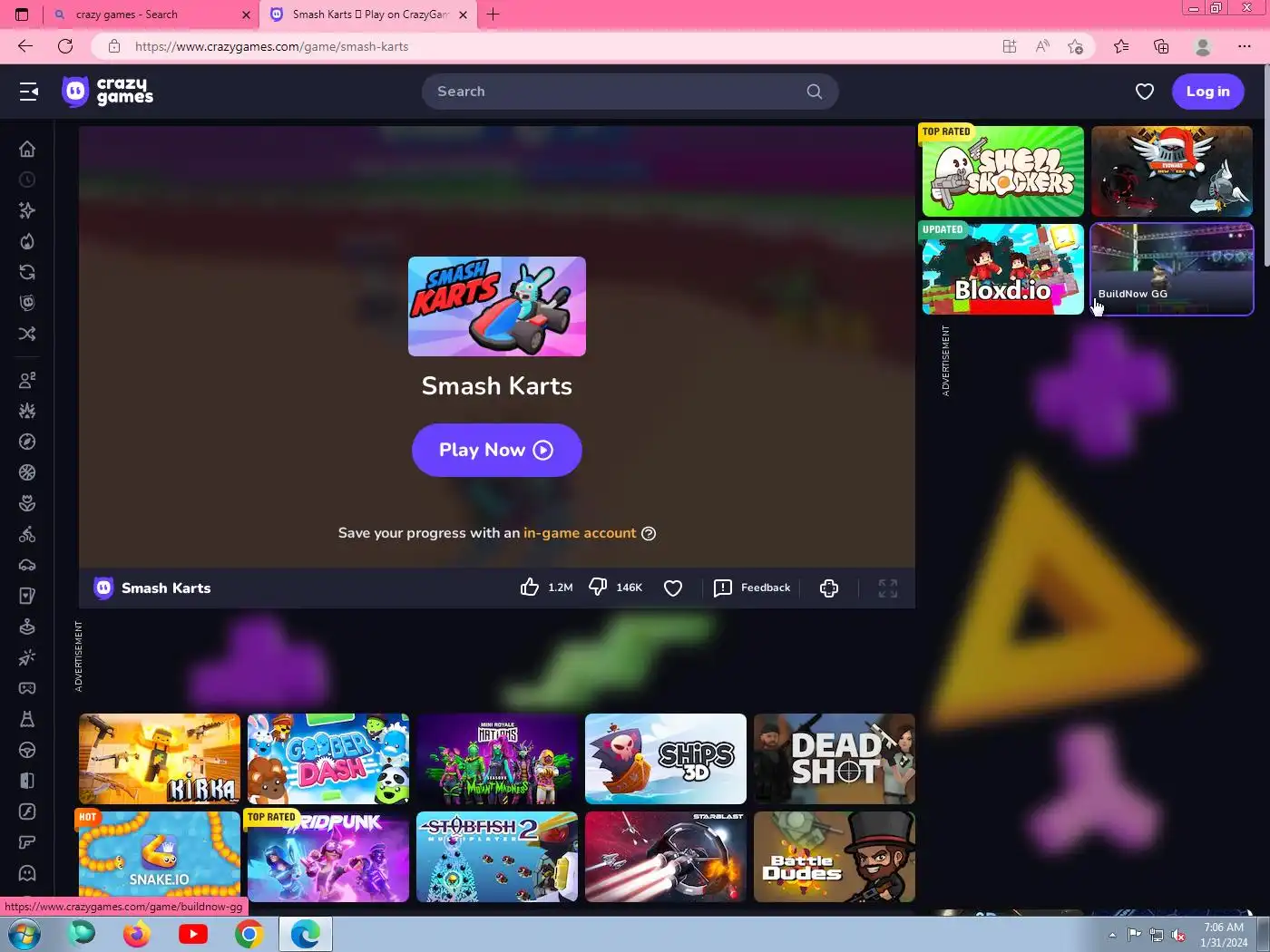Open the browser Collections icon
This screenshot has height=952, width=1270.
pyautogui.click(x=1161, y=46)
